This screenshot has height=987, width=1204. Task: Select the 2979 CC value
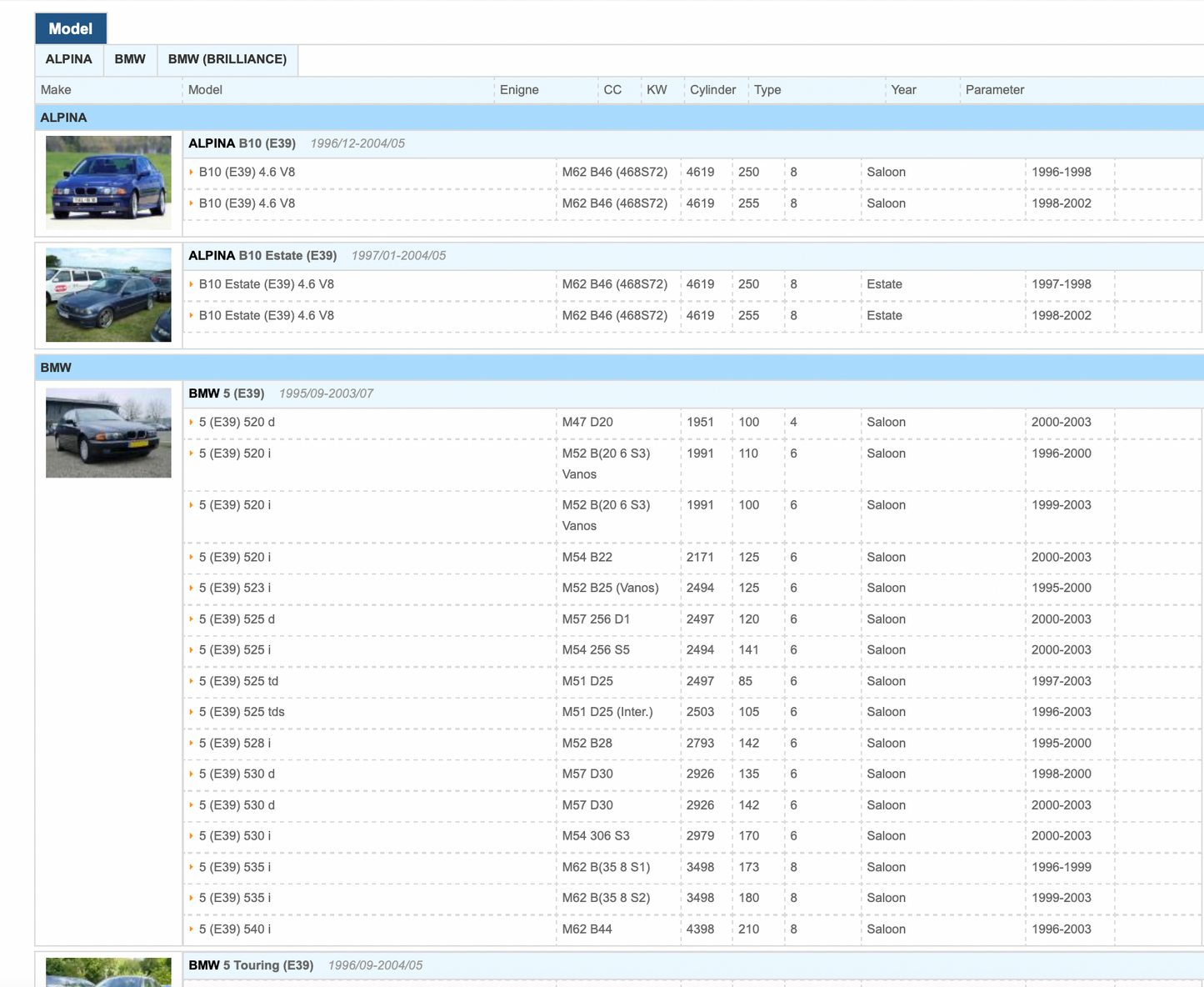(700, 836)
